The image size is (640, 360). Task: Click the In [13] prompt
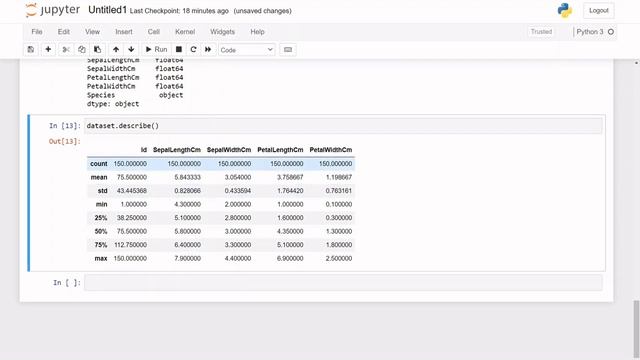(64, 126)
